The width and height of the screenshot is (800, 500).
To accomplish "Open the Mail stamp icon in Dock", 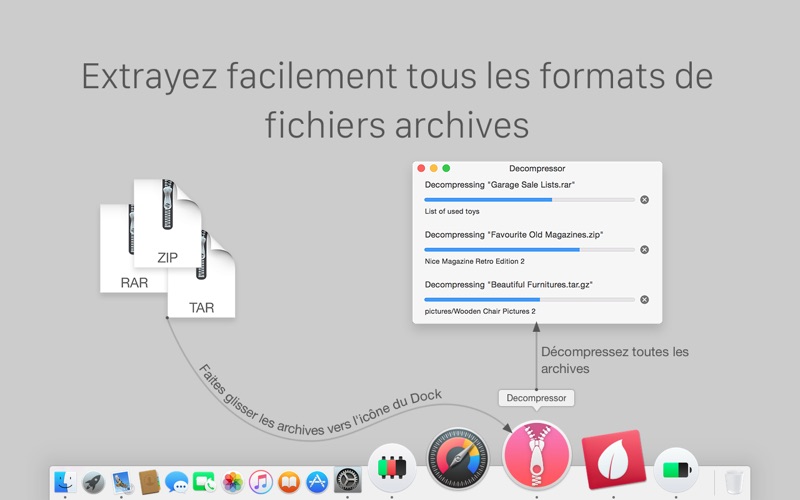I will [122, 482].
